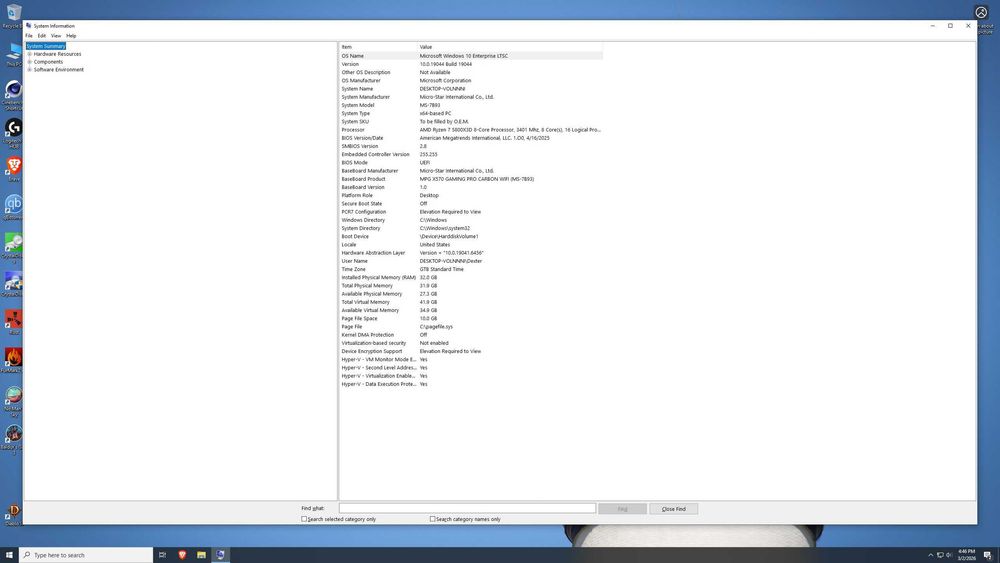1000x563 pixels.
Task: Click the picture info icon on desktop
Action: coord(981,12)
